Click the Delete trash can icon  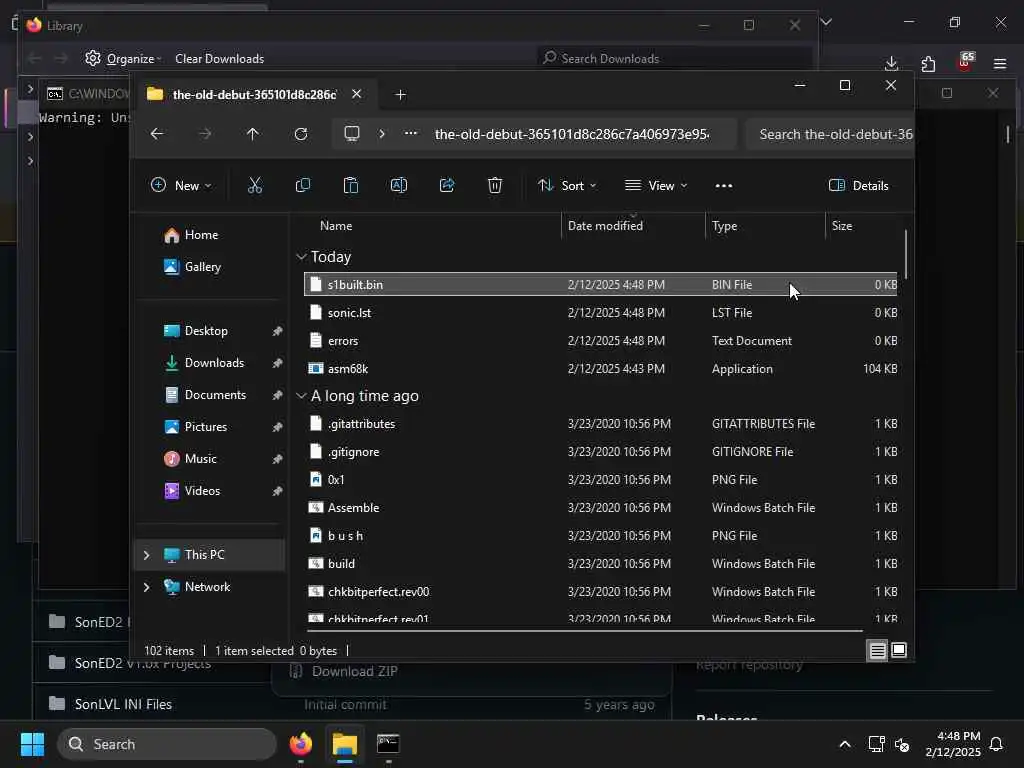[x=495, y=185]
